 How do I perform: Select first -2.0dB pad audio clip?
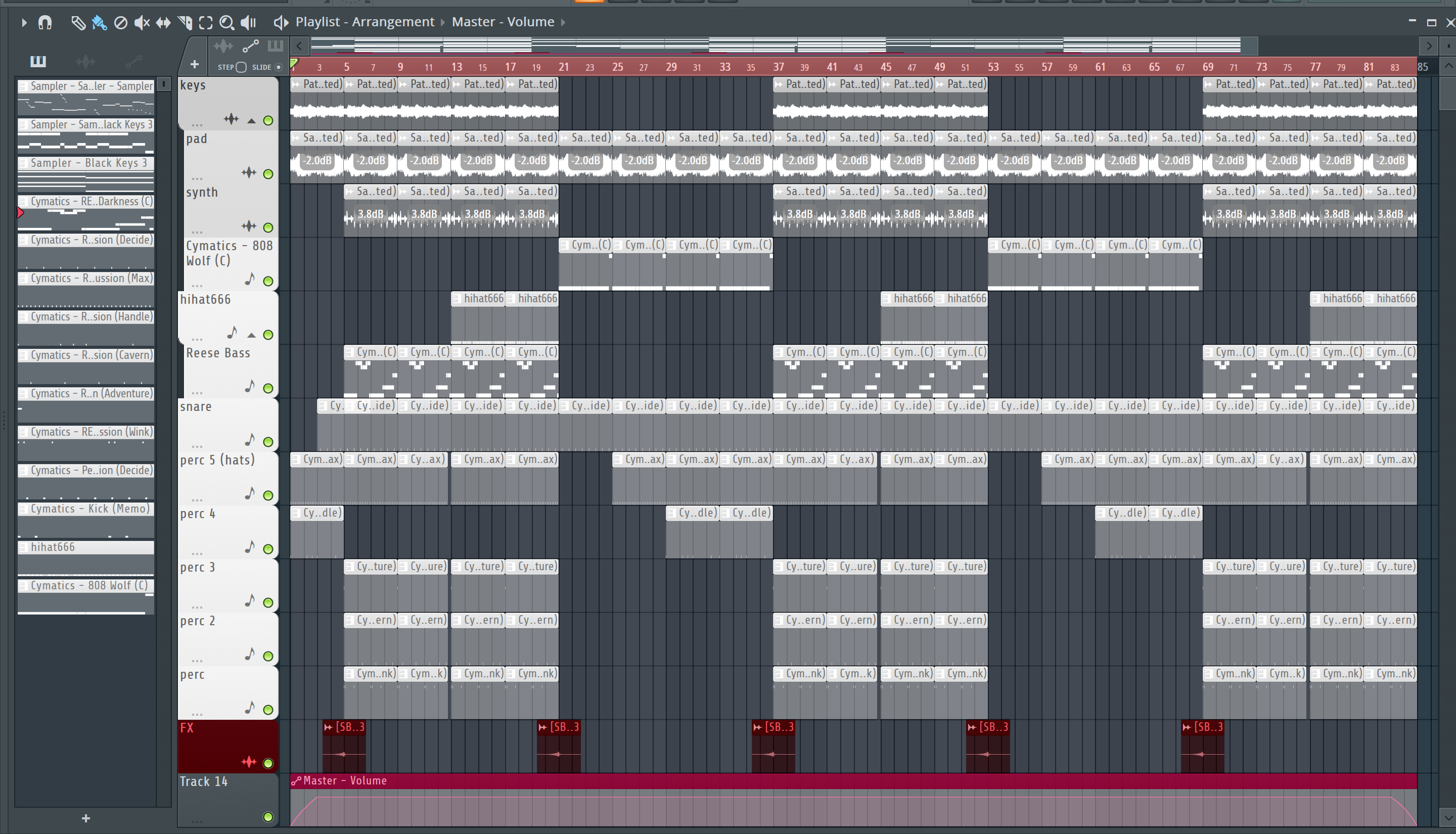(x=317, y=158)
